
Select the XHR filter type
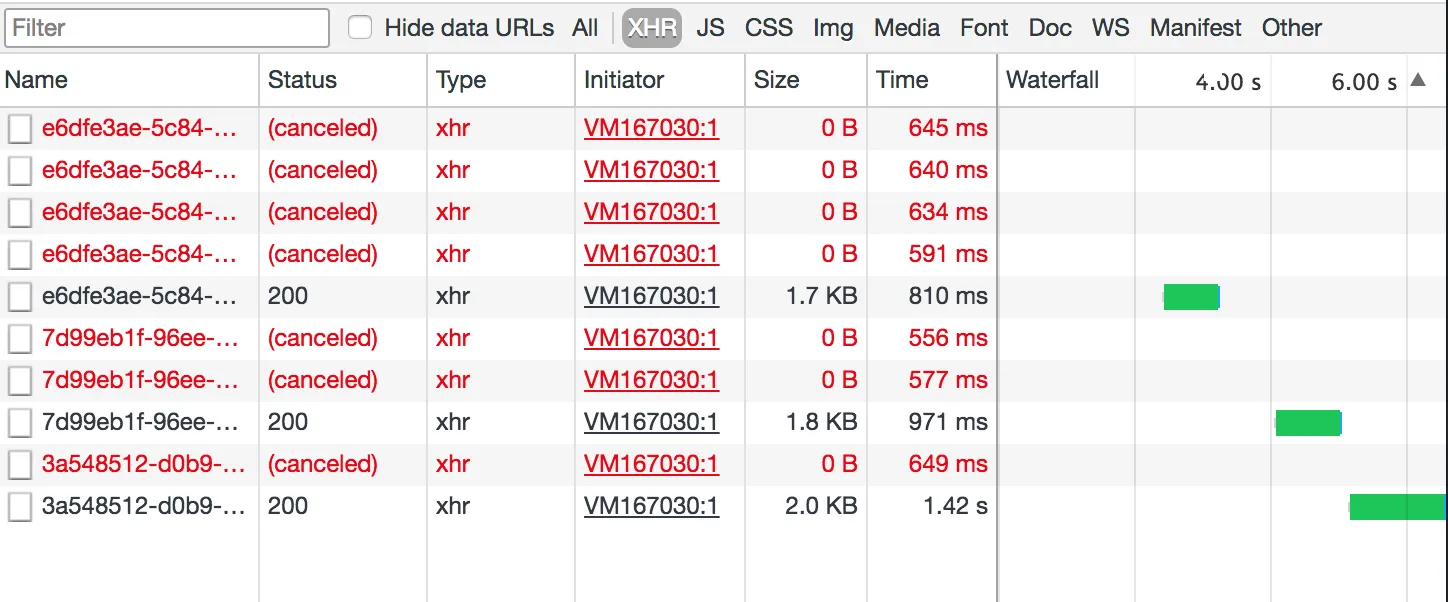[x=652, y=28]
